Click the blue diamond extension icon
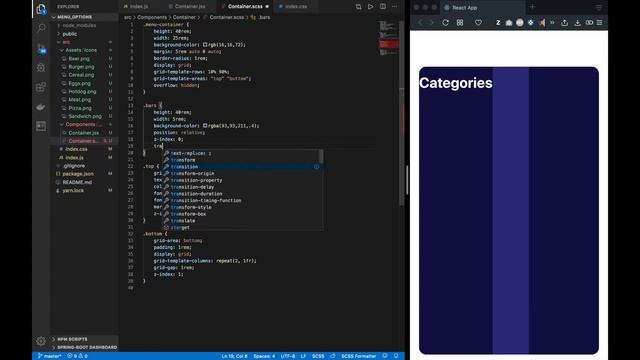 point(531,22)
